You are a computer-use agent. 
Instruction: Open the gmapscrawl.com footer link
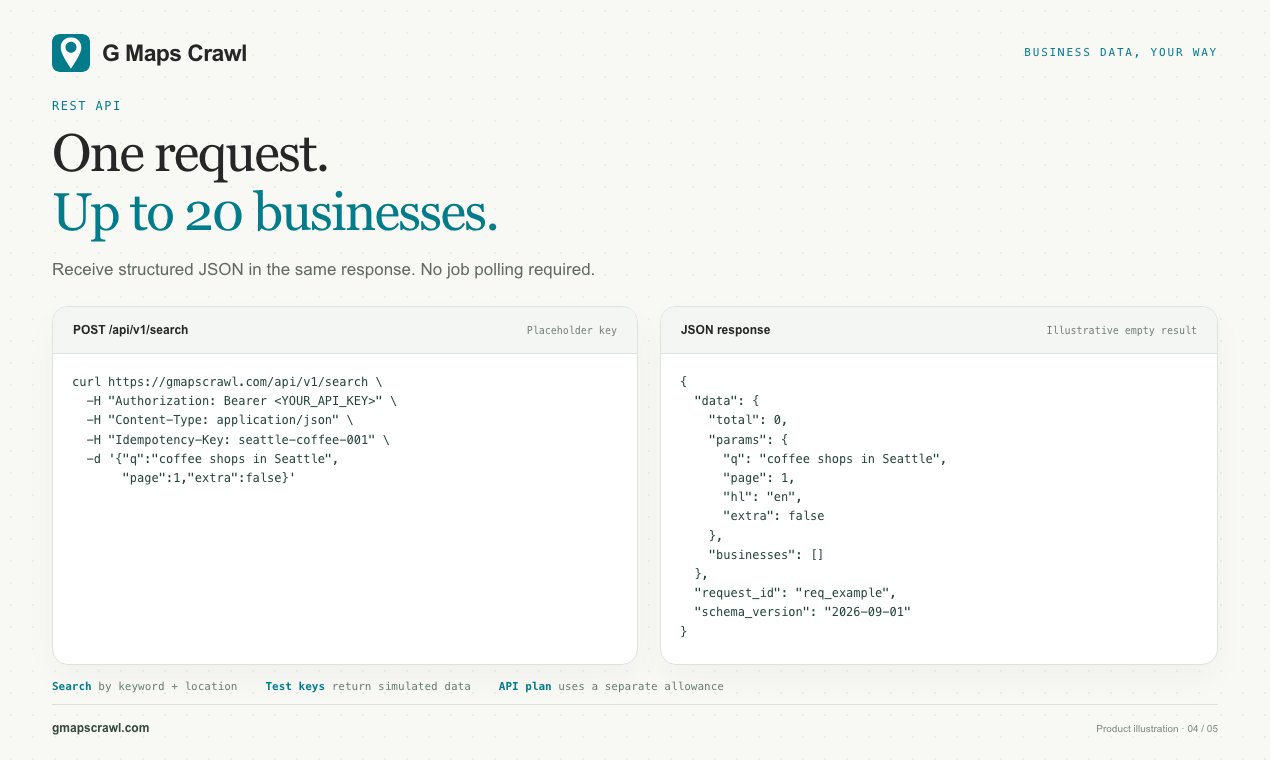click(101, 728)
